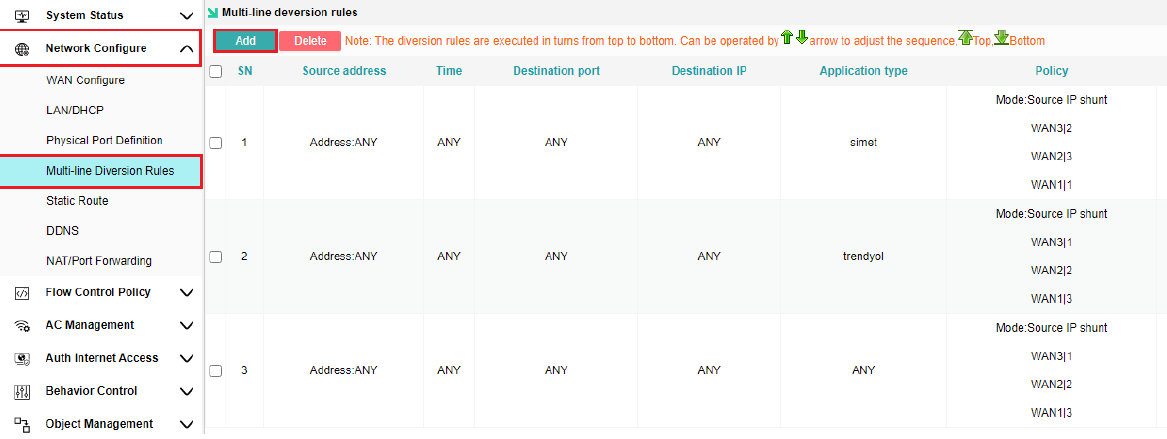1167x439 pixels.
Task: Click the Object Management icon
Action: (22, 424)
